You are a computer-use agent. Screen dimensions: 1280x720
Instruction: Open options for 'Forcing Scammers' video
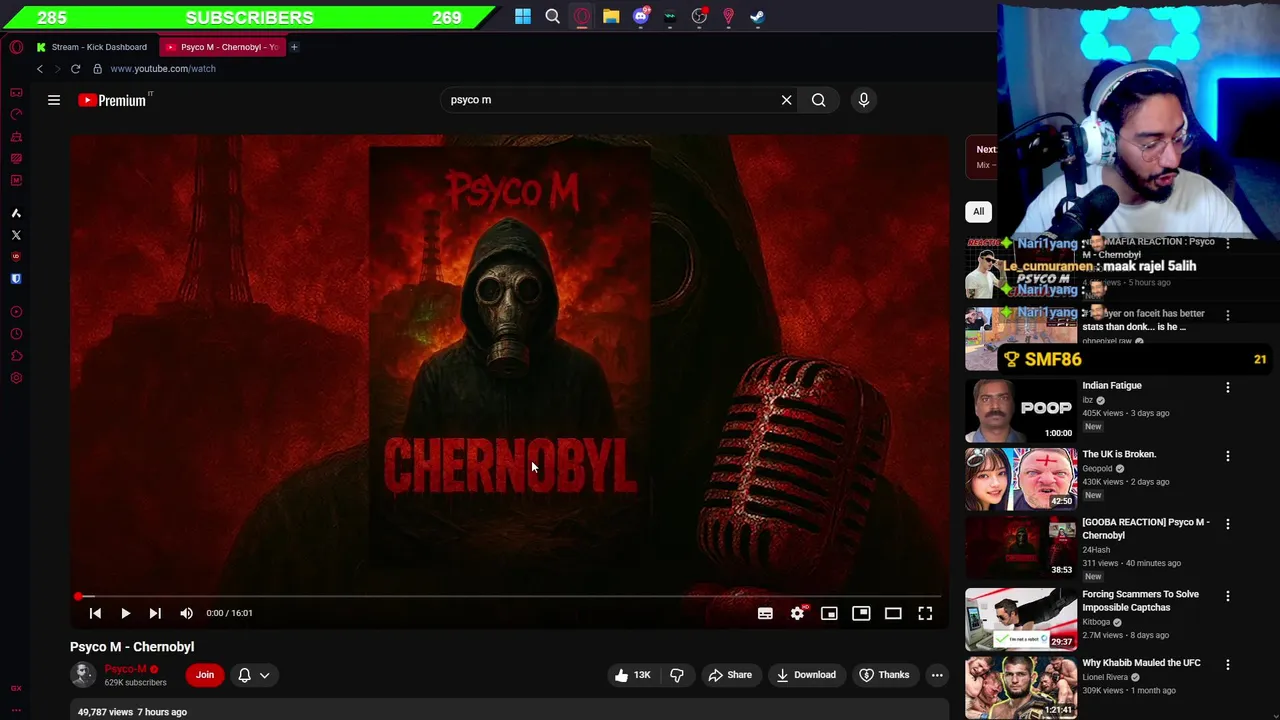pyautogui.click(x=1228, y=596)
